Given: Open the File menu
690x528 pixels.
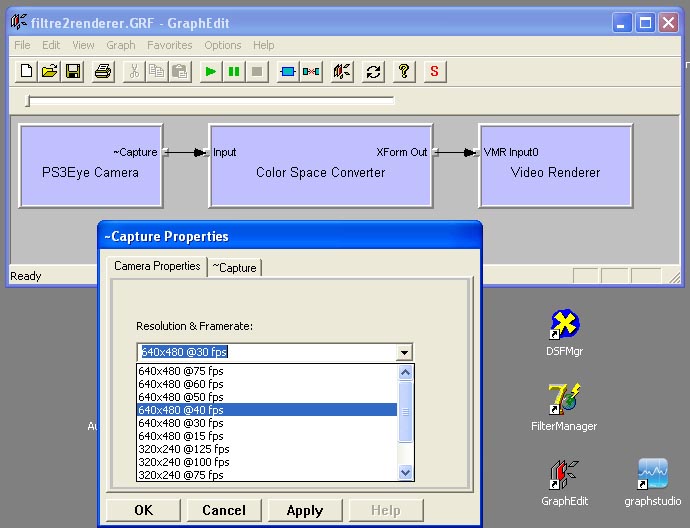Looking at the screenshot, I should 22,45.
